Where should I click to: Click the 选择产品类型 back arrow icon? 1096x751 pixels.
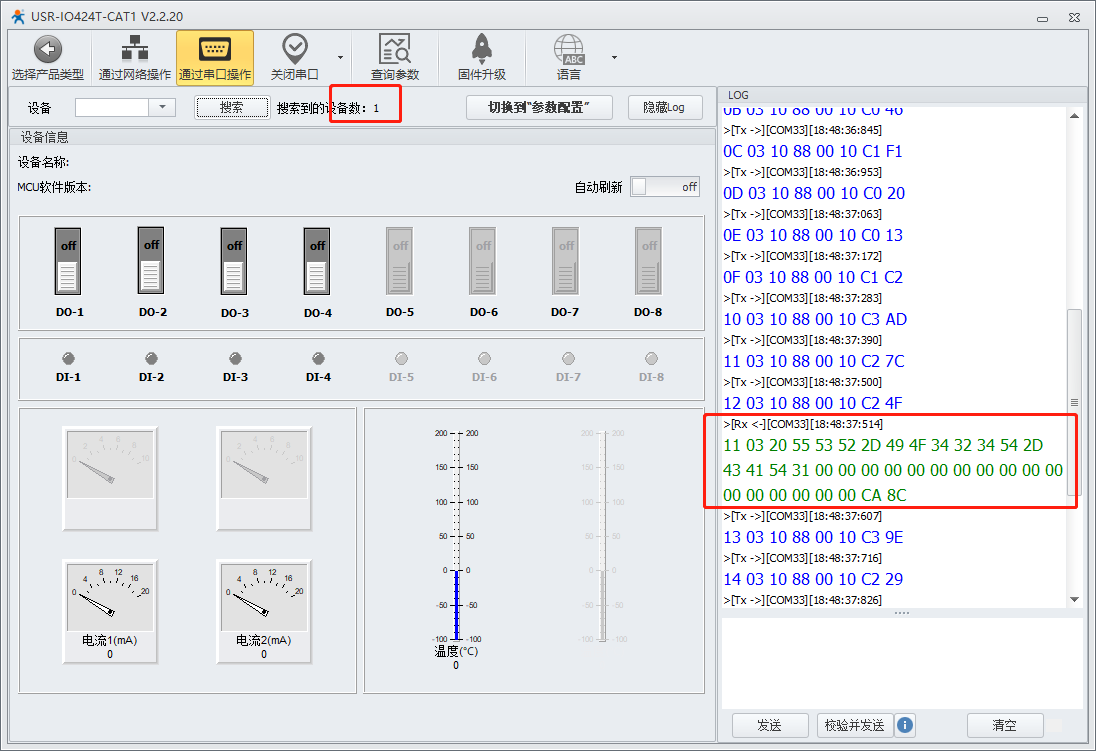pos(47,49)
